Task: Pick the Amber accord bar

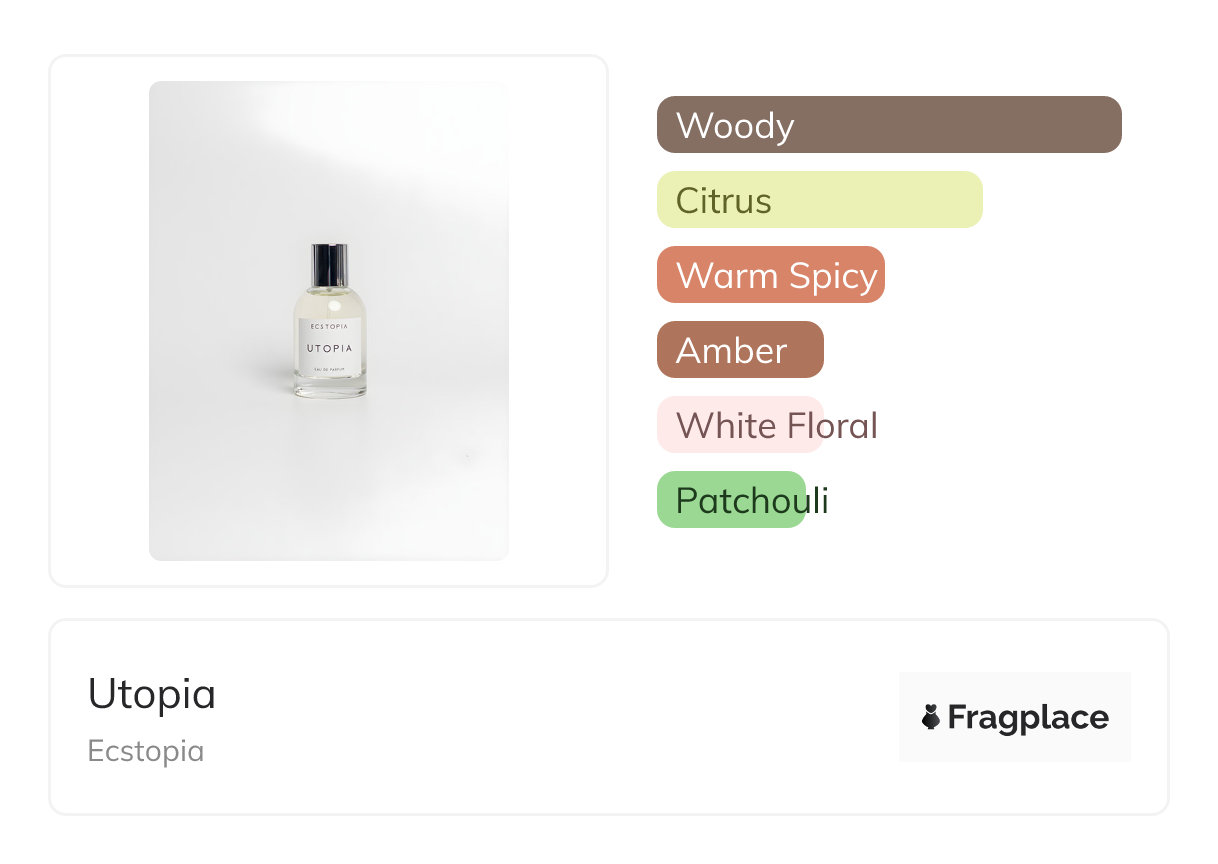Action: 740,350
